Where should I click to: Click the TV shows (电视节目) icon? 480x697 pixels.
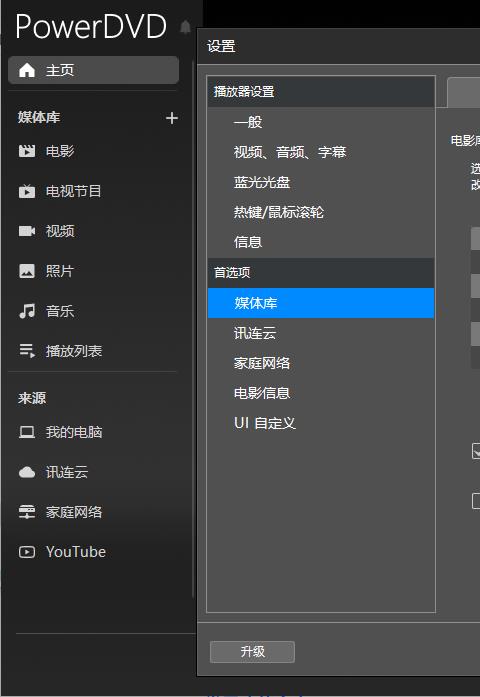click(x=27, y=191)
